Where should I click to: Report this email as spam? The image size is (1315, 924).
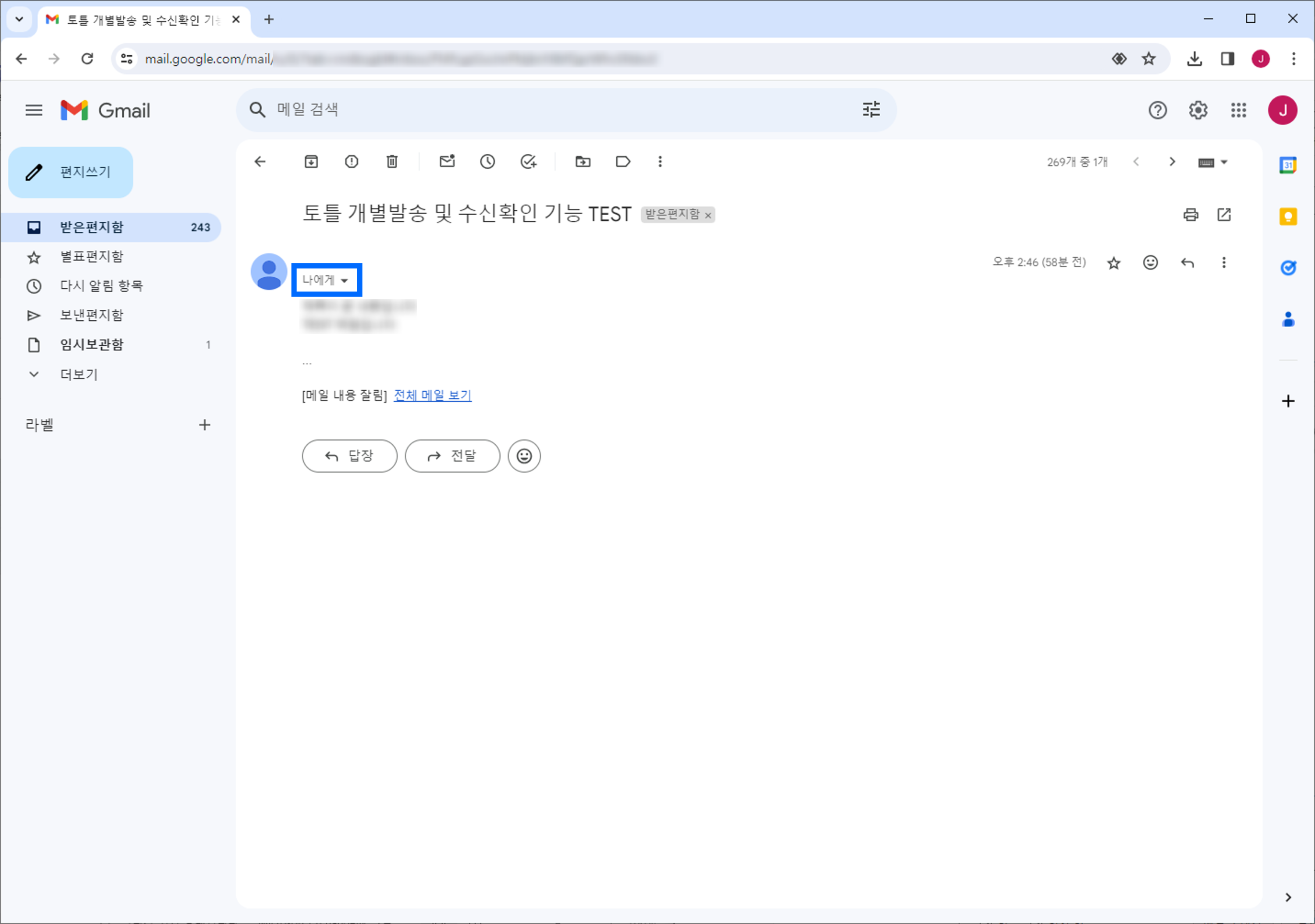point(351,161)
